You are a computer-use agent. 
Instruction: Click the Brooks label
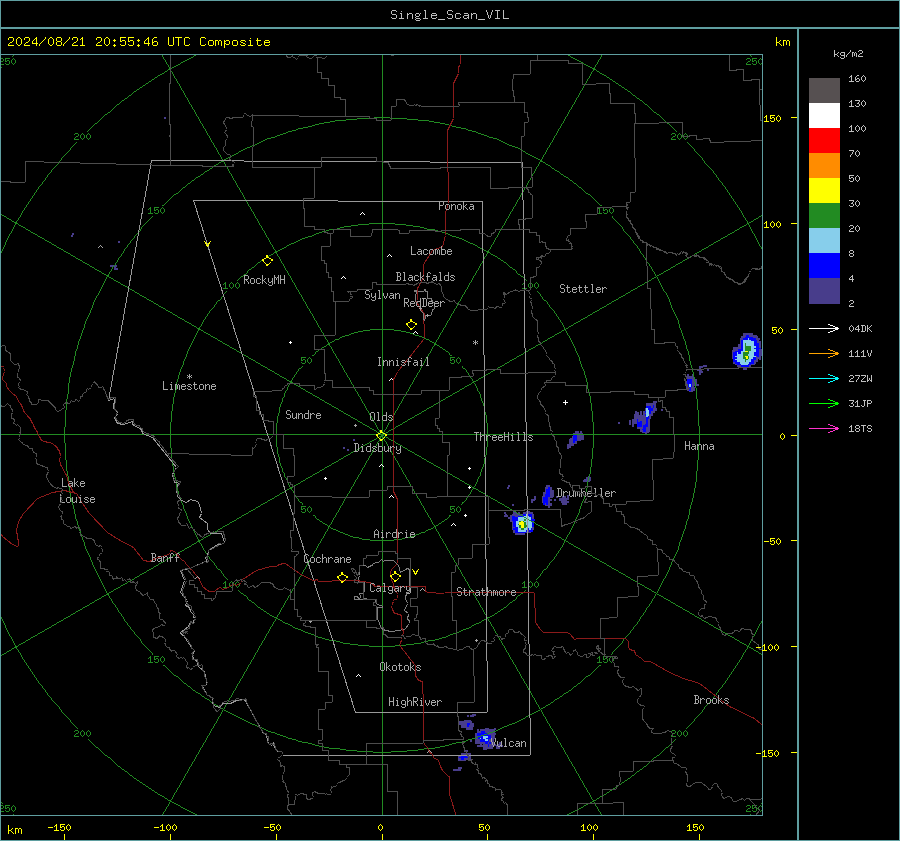tap(711, 700)
